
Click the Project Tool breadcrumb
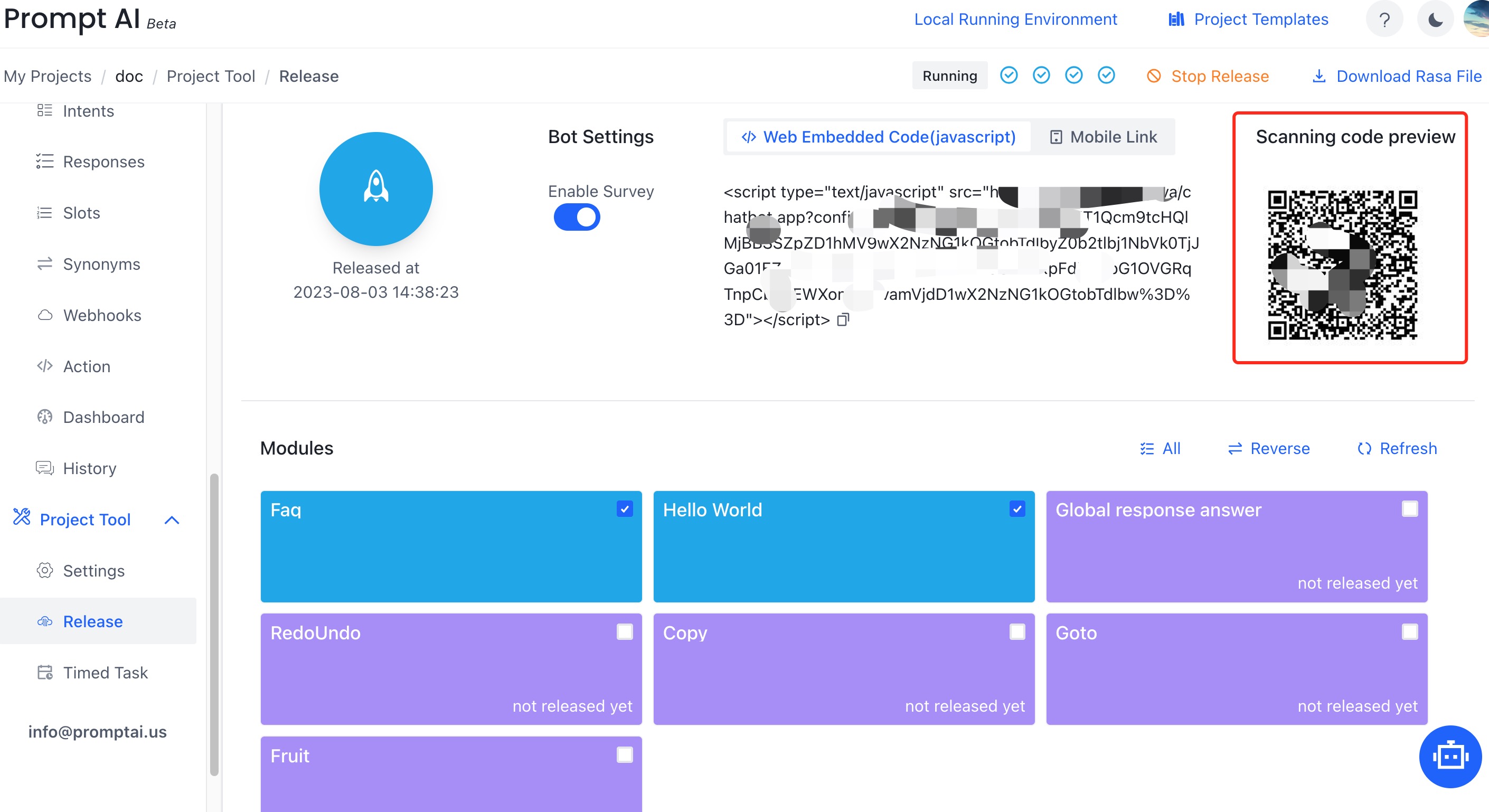click(x=210, y=75)
